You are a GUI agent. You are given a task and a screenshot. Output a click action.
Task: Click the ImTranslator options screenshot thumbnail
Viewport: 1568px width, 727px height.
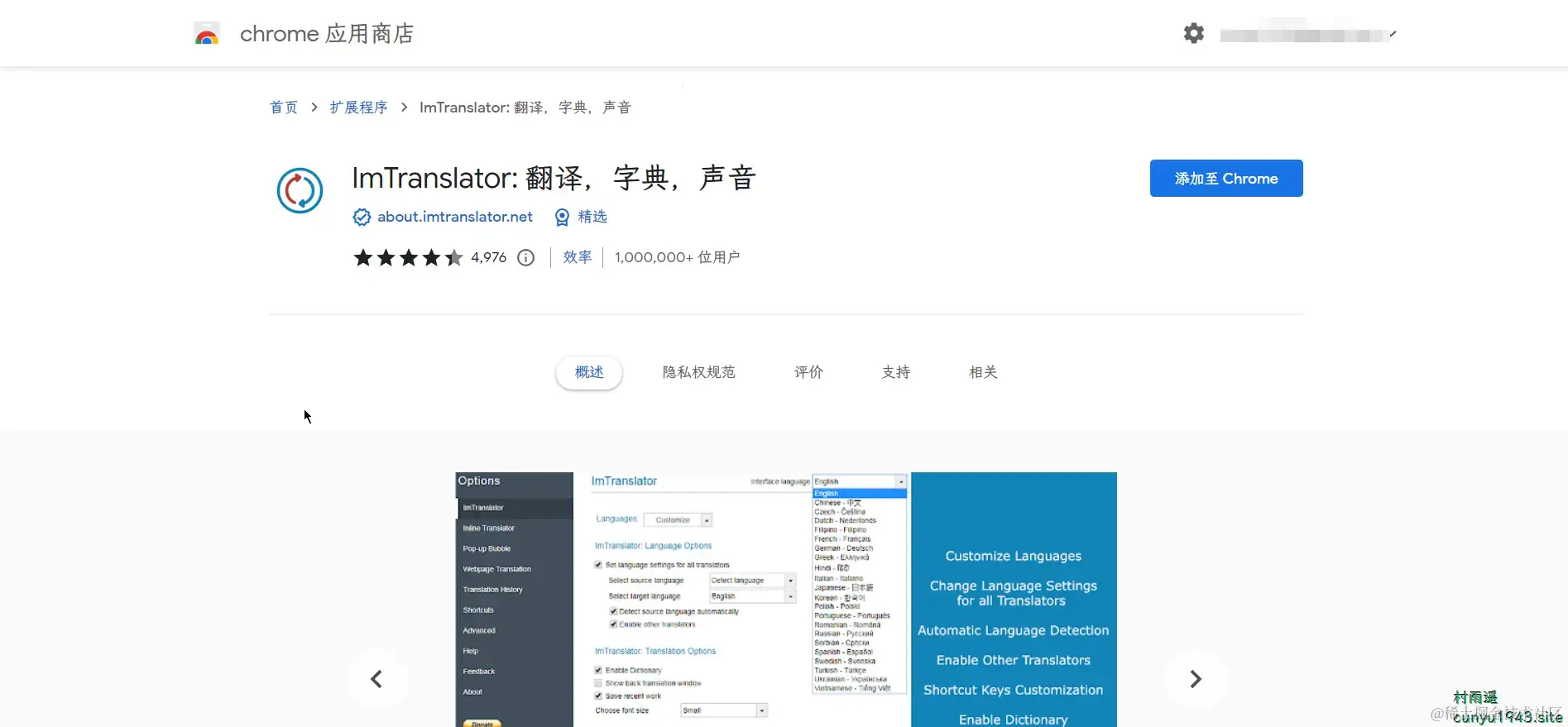point(786,600)
